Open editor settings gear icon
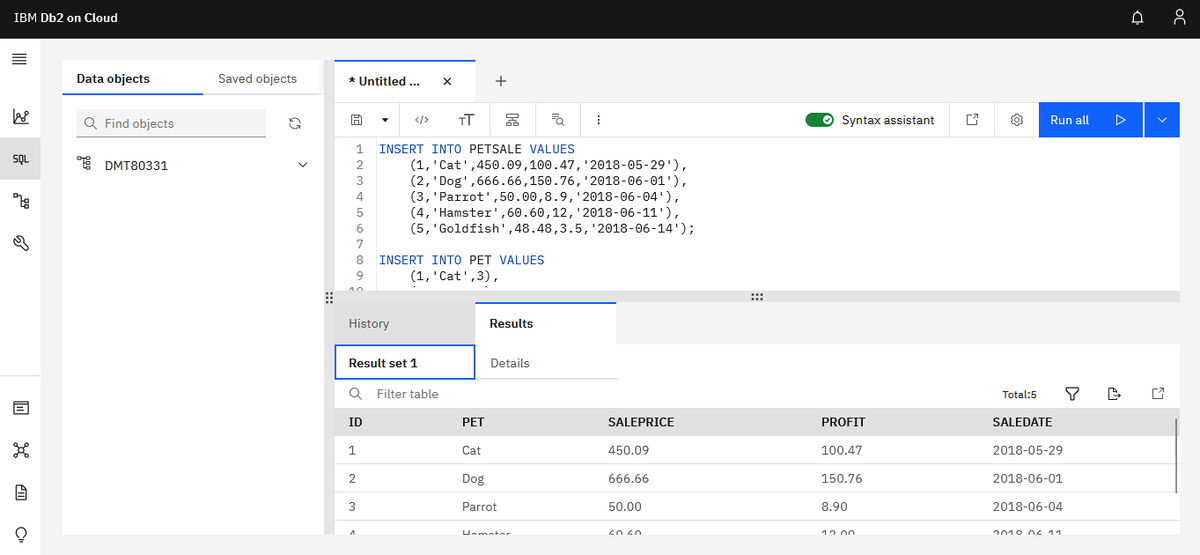Viewport: 1200px width, 555px height. click(x=1017, y=120)
